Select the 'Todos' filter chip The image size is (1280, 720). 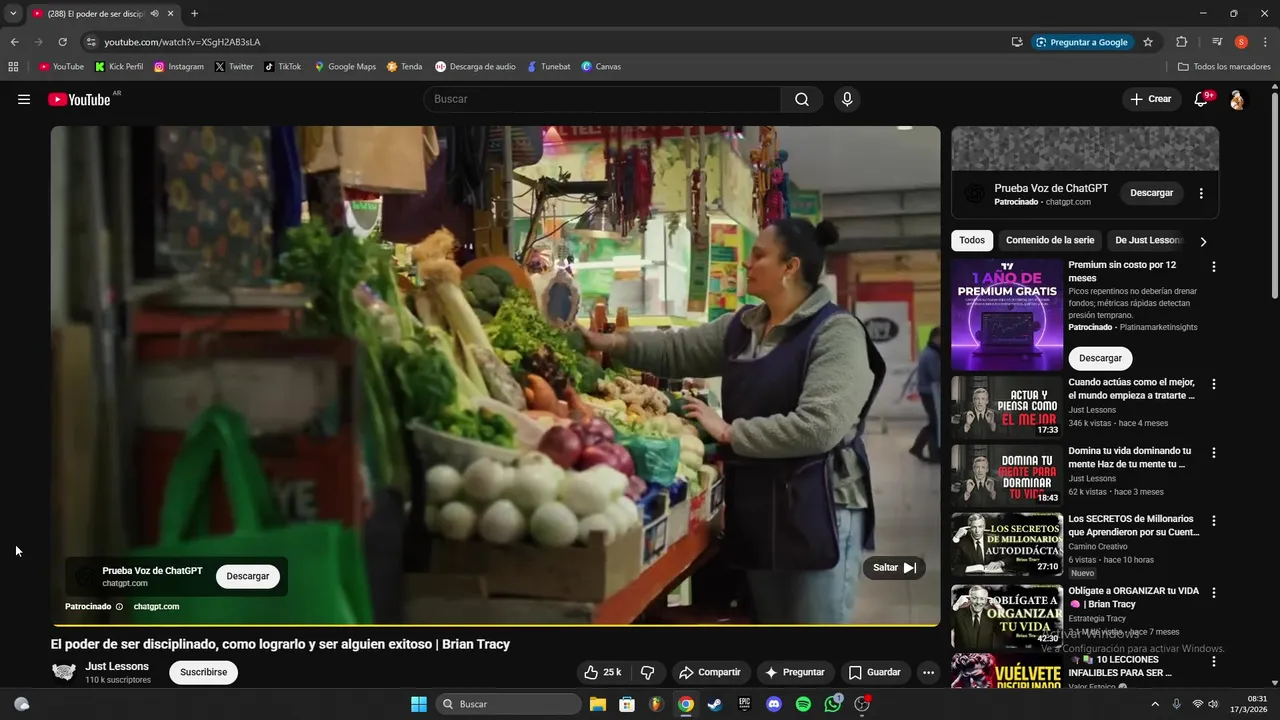(x=972, y=240)
